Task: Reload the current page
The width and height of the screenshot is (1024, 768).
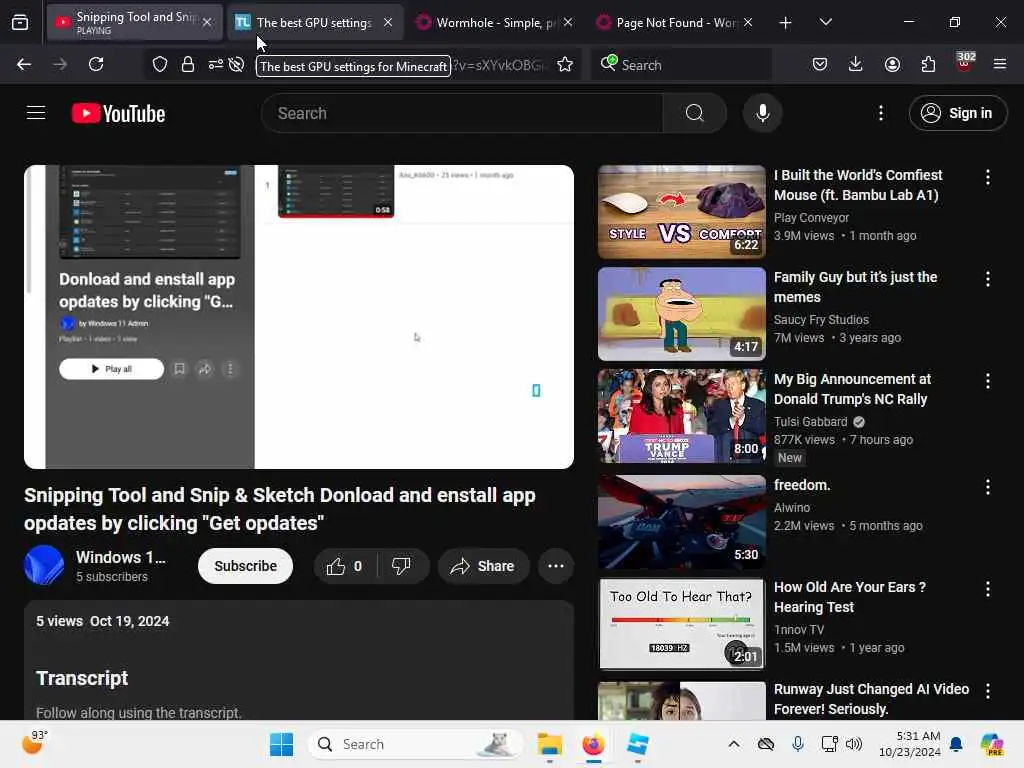Action: [96, 64]
